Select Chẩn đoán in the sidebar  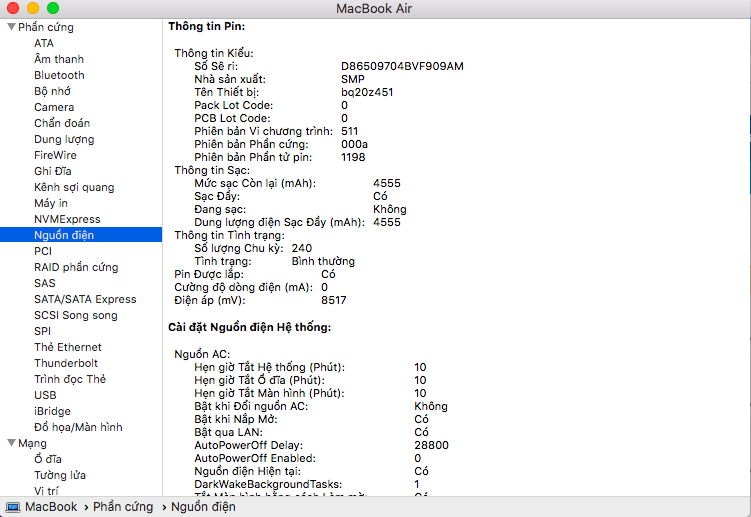coord(62,123)
